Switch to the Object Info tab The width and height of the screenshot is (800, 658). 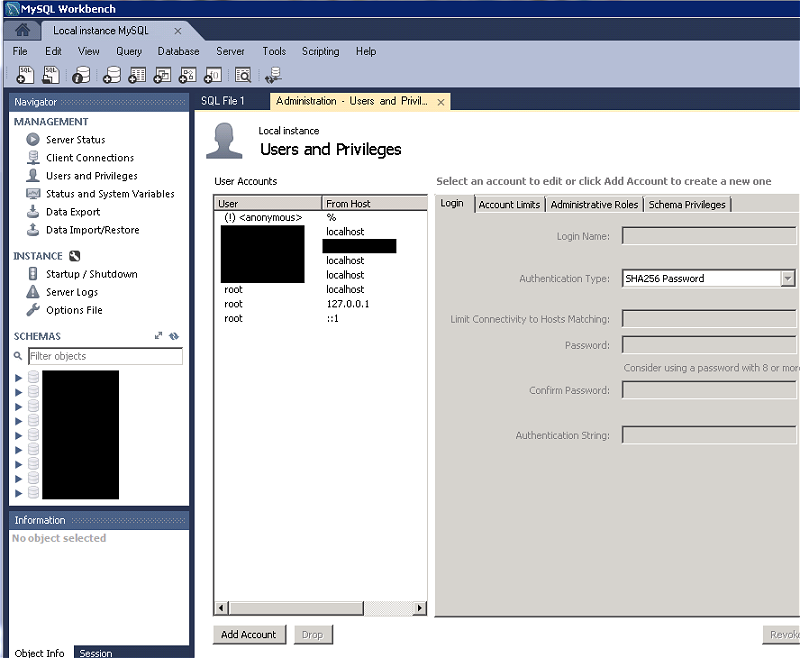click(x=39, y=652)
